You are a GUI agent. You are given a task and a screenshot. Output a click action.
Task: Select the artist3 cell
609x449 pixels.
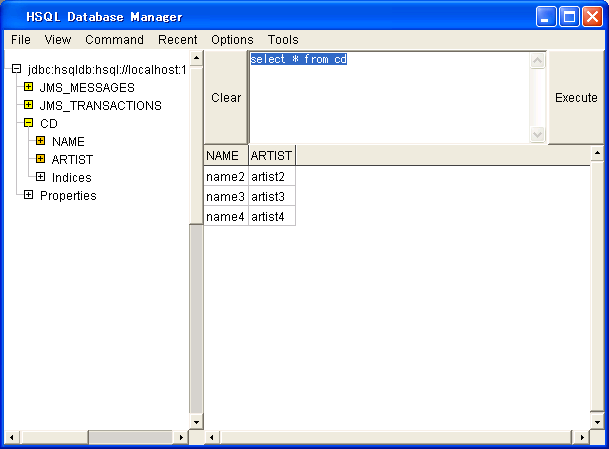click(x=272, y=197)
